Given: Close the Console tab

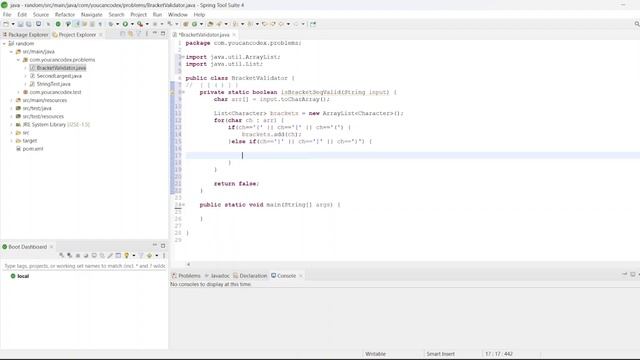Looking at the screenshot, I should (x=301, y=276).
